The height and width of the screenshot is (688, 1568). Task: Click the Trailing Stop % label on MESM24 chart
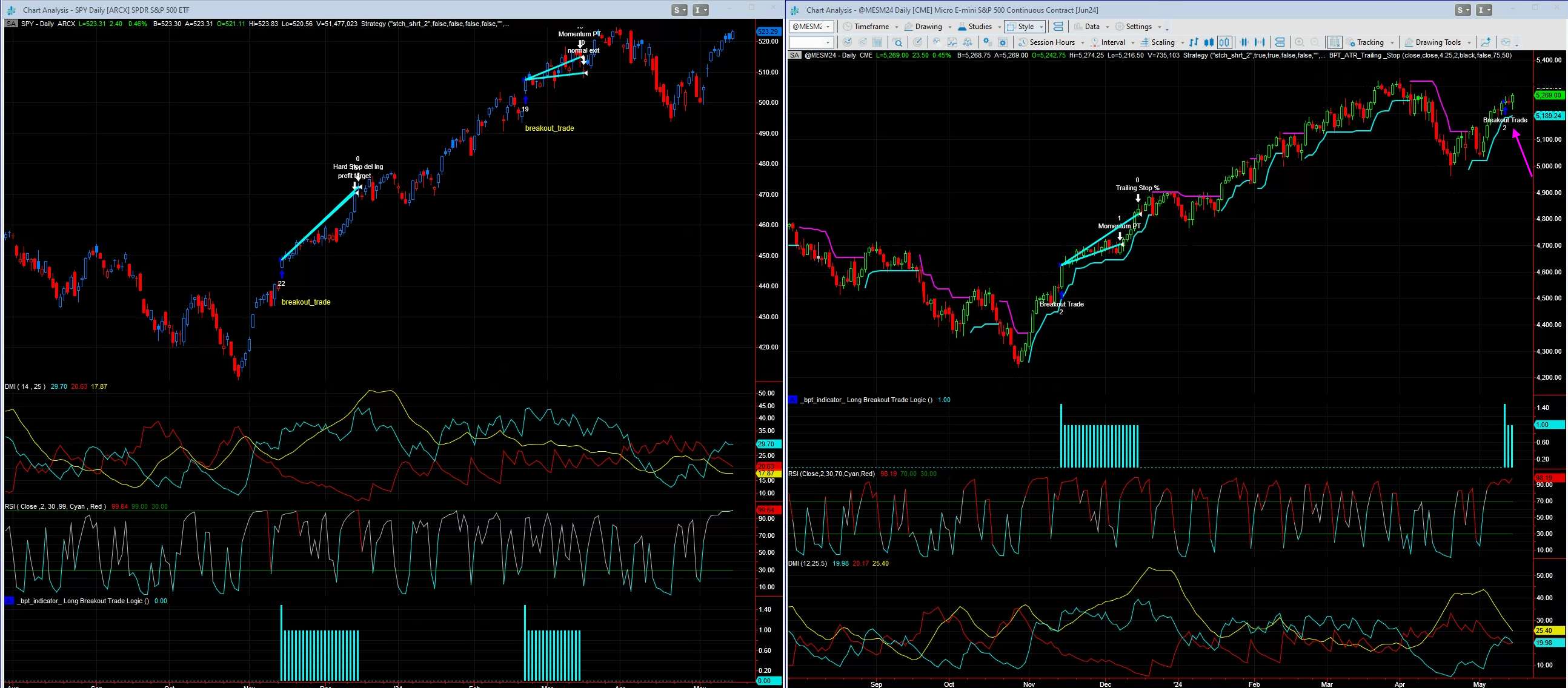pos(1137,188)
